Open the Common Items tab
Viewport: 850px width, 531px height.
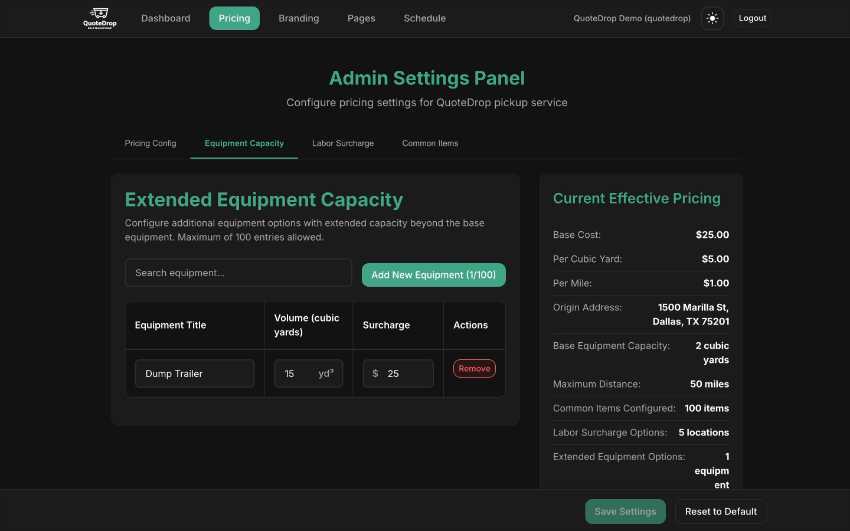click(x=430, y=144)
